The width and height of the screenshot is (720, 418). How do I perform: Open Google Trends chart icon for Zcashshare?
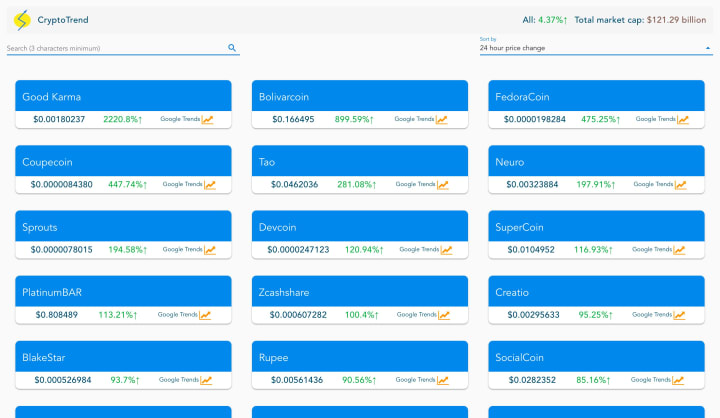tap(444, 315)
